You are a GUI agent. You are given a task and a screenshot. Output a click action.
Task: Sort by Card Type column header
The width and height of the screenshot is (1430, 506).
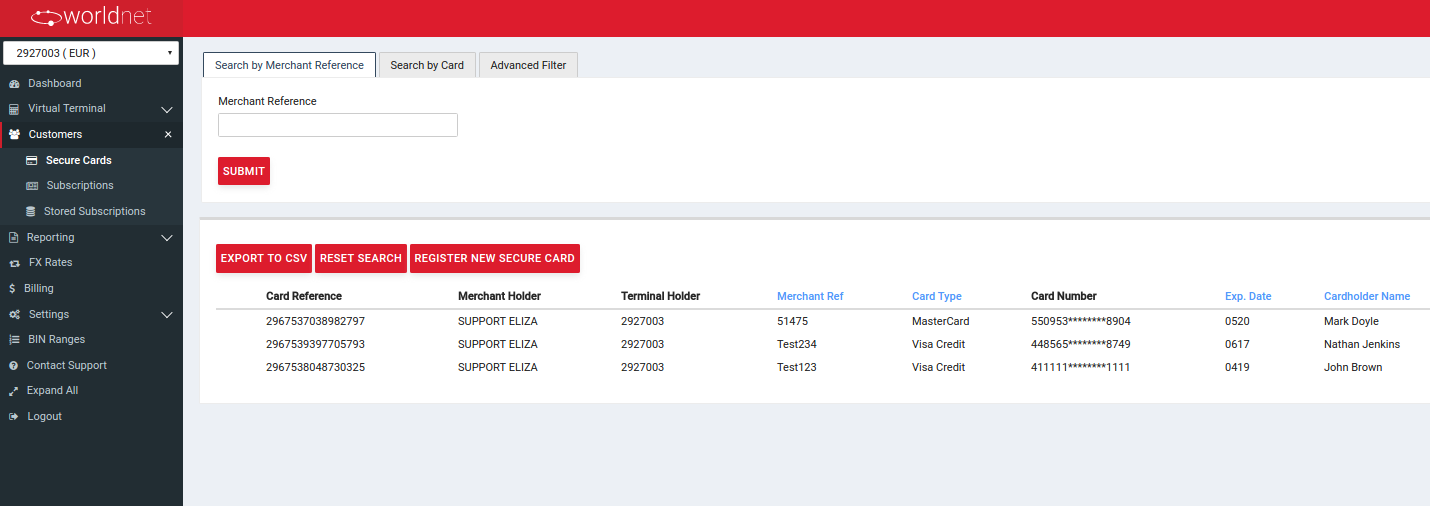pos(937,296)
